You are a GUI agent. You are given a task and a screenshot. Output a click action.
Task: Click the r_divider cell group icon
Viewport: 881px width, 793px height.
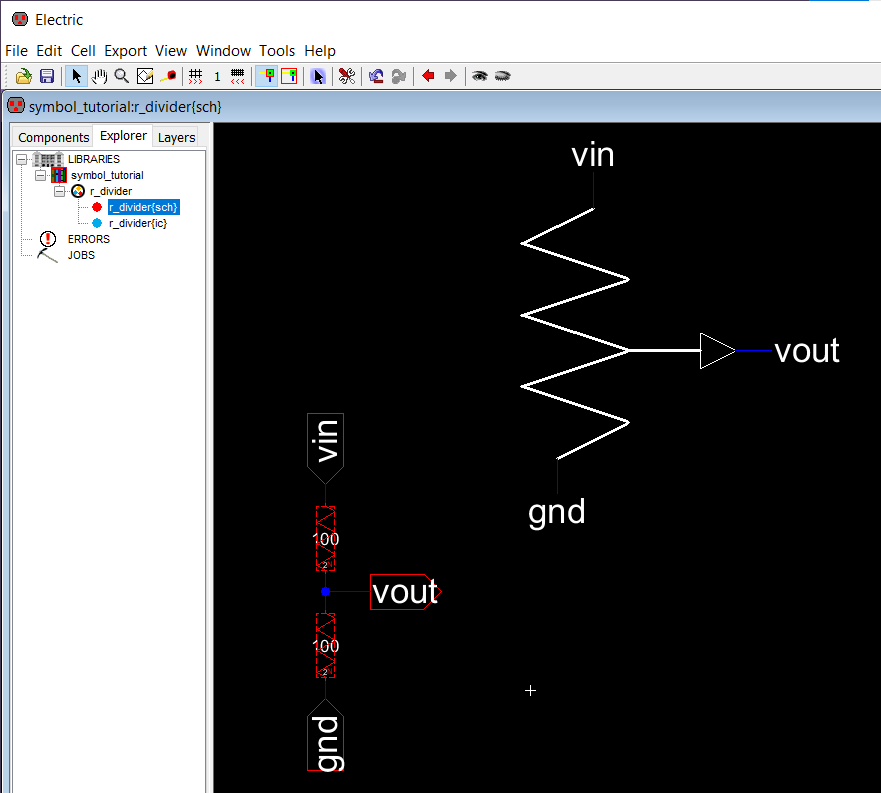coord(78,192)
